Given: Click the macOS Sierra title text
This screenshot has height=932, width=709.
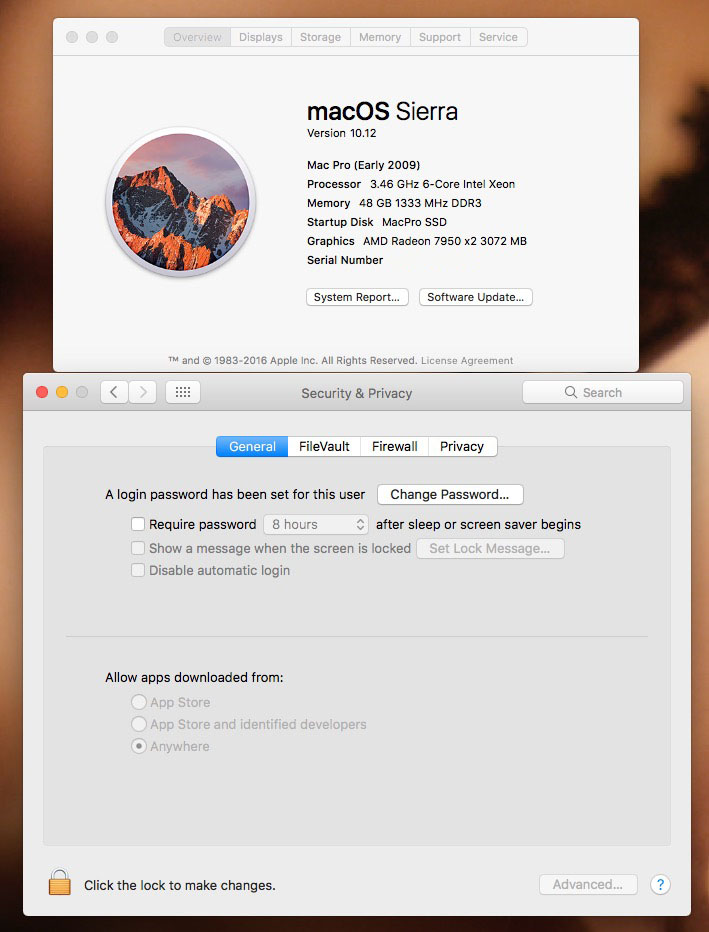Looking at the screenshot, I should (x=382, y=111).
